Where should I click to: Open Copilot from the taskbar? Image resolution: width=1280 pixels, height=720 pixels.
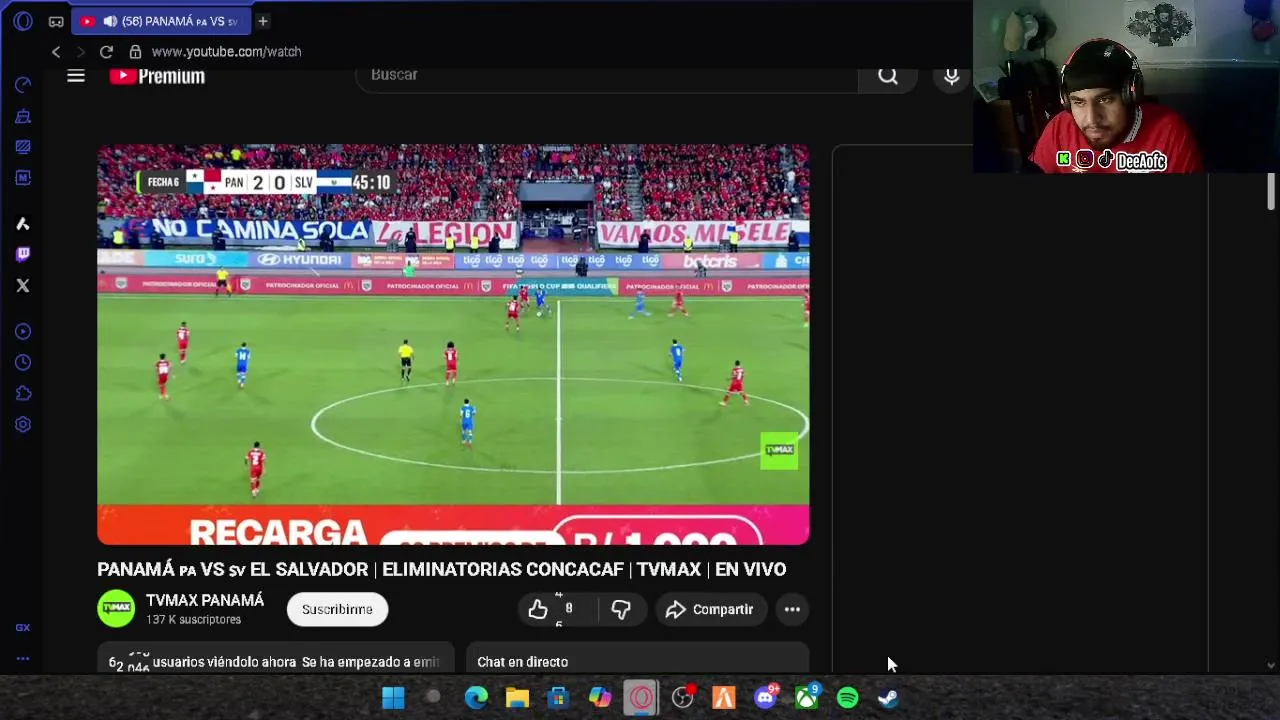coord(600,698)
